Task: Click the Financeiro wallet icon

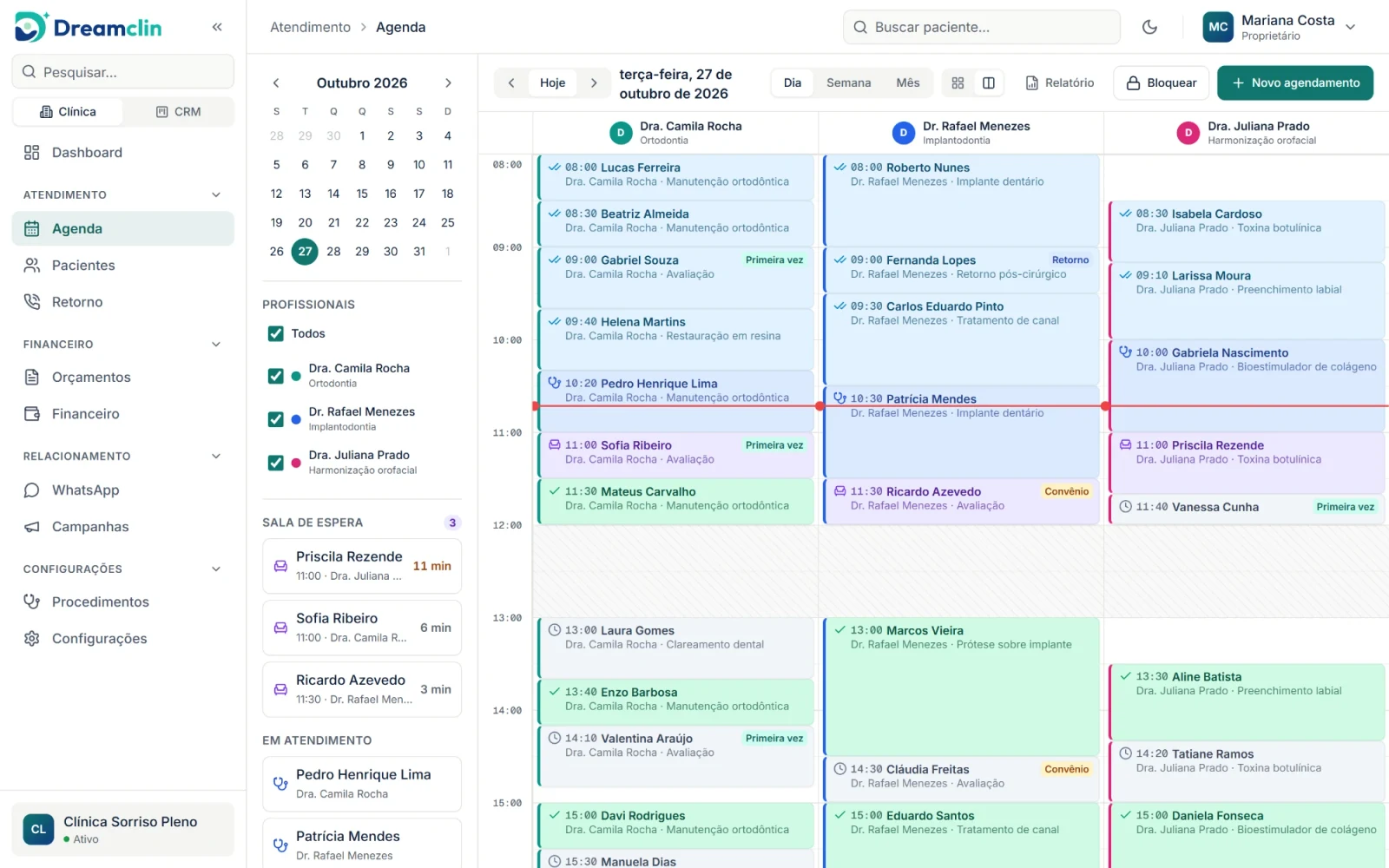Action: [32, 414]
